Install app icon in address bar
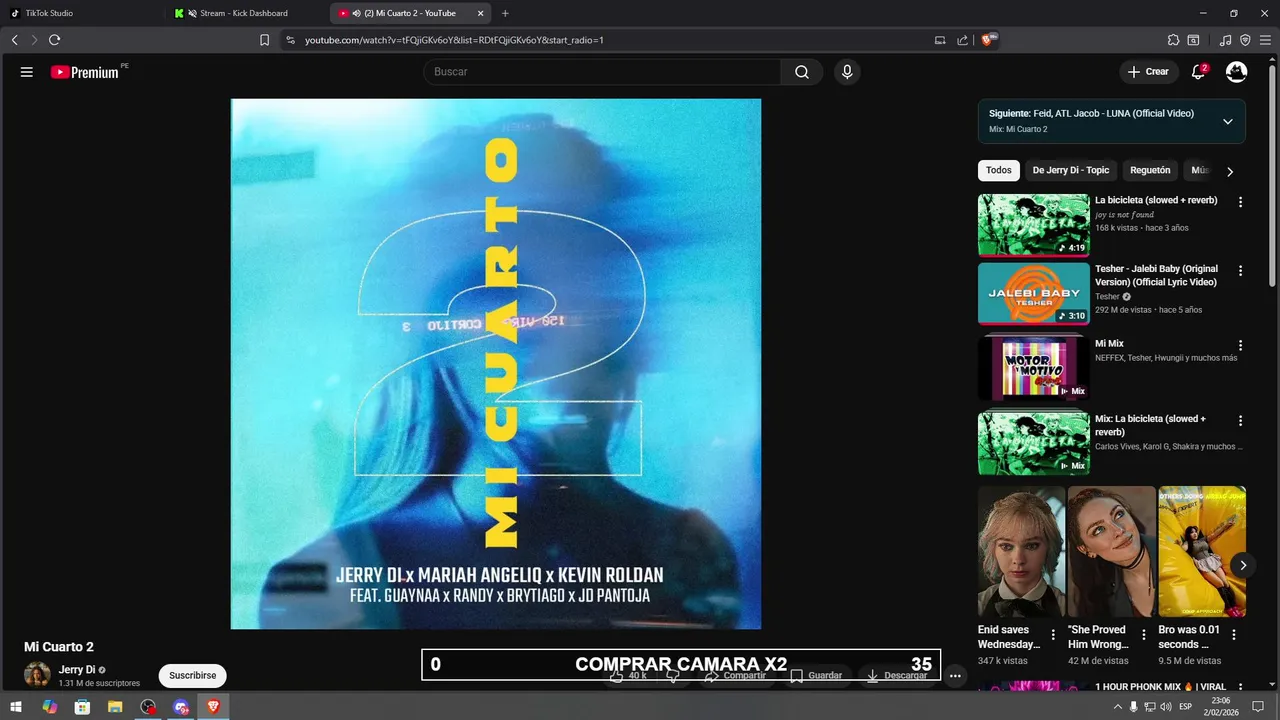 point(940,40)
